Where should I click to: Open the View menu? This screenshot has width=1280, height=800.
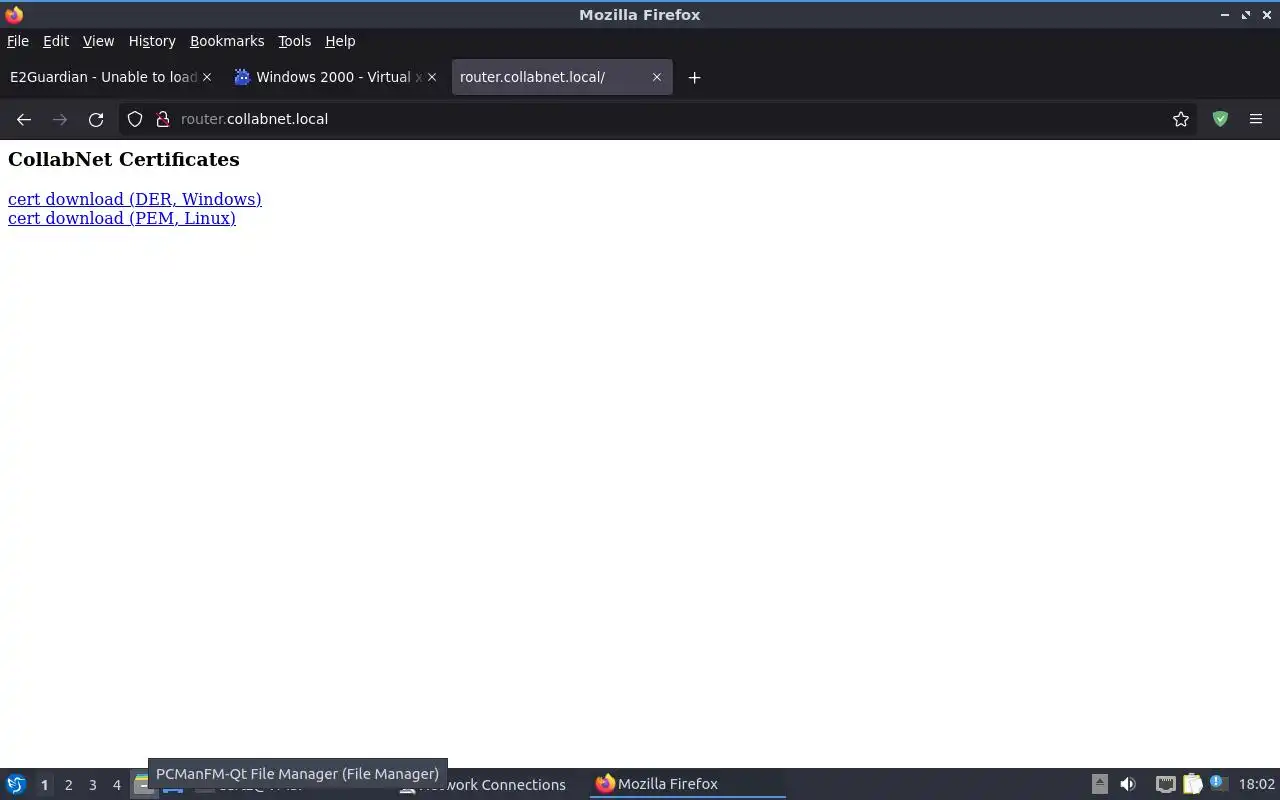point(98,41)
